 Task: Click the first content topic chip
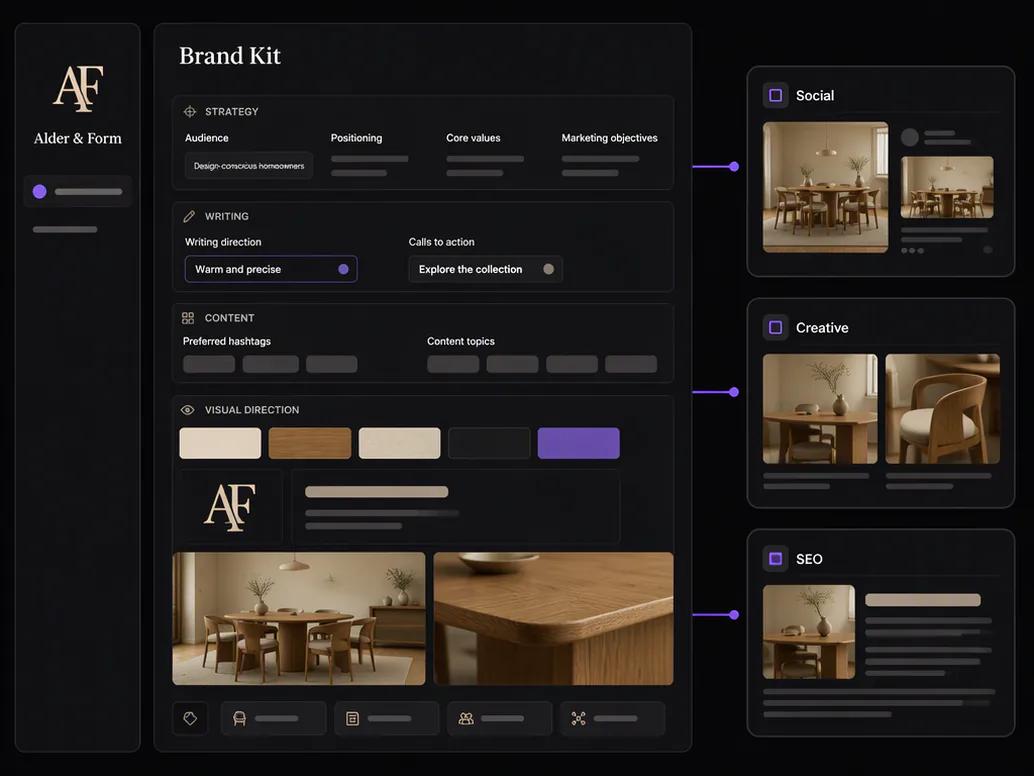[x=453, y=364]
